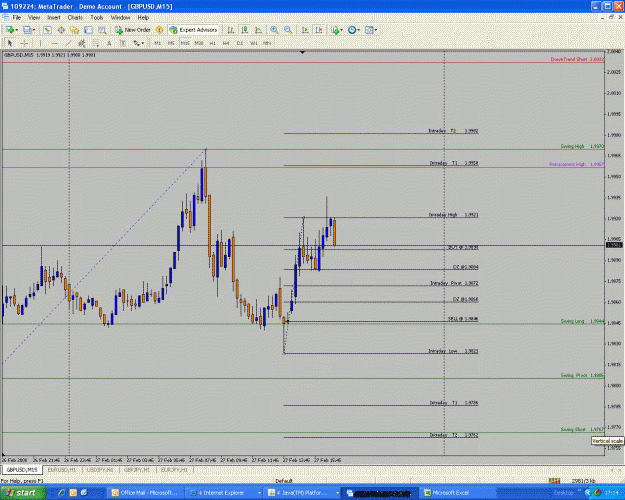
Task: Open the Windows start button
Action: (x=23, y=493)
